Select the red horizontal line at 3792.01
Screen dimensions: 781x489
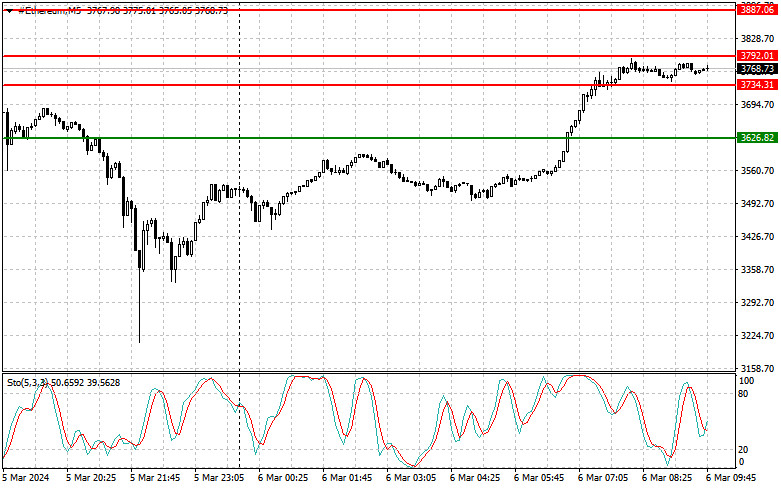[369, 56]
